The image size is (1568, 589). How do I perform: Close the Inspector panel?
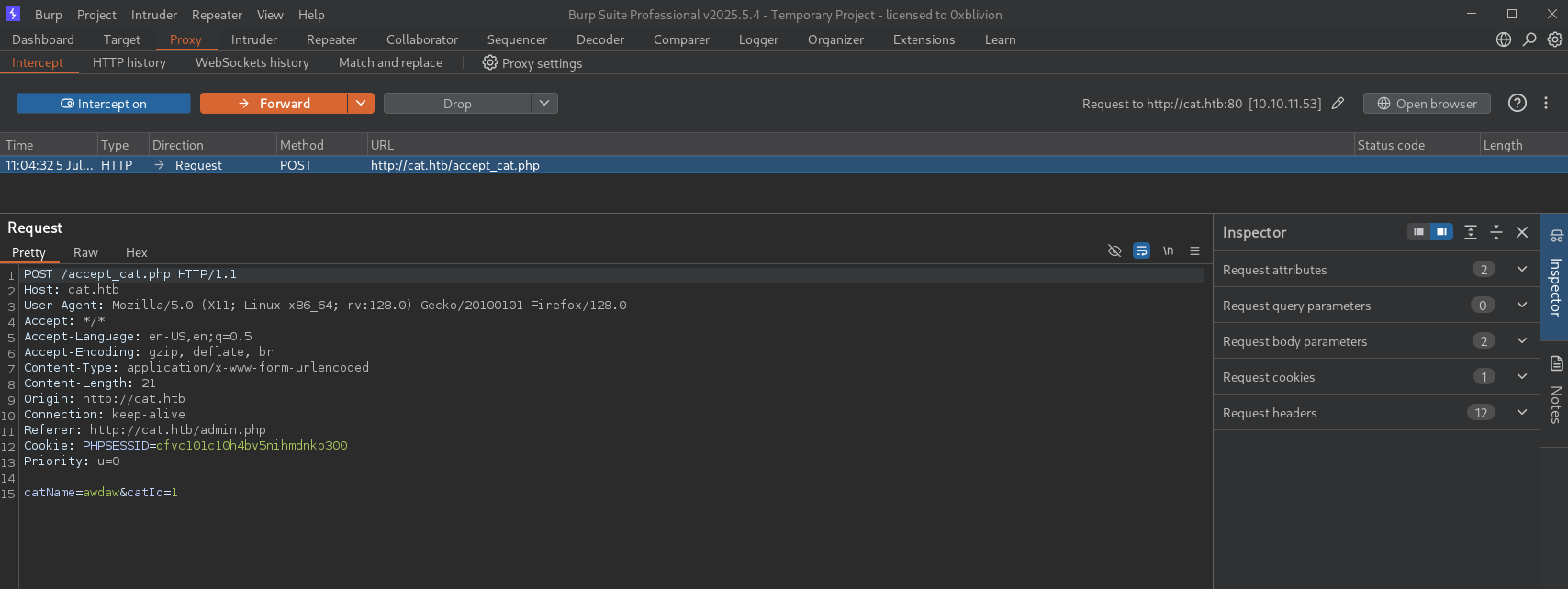(1522, 232)
